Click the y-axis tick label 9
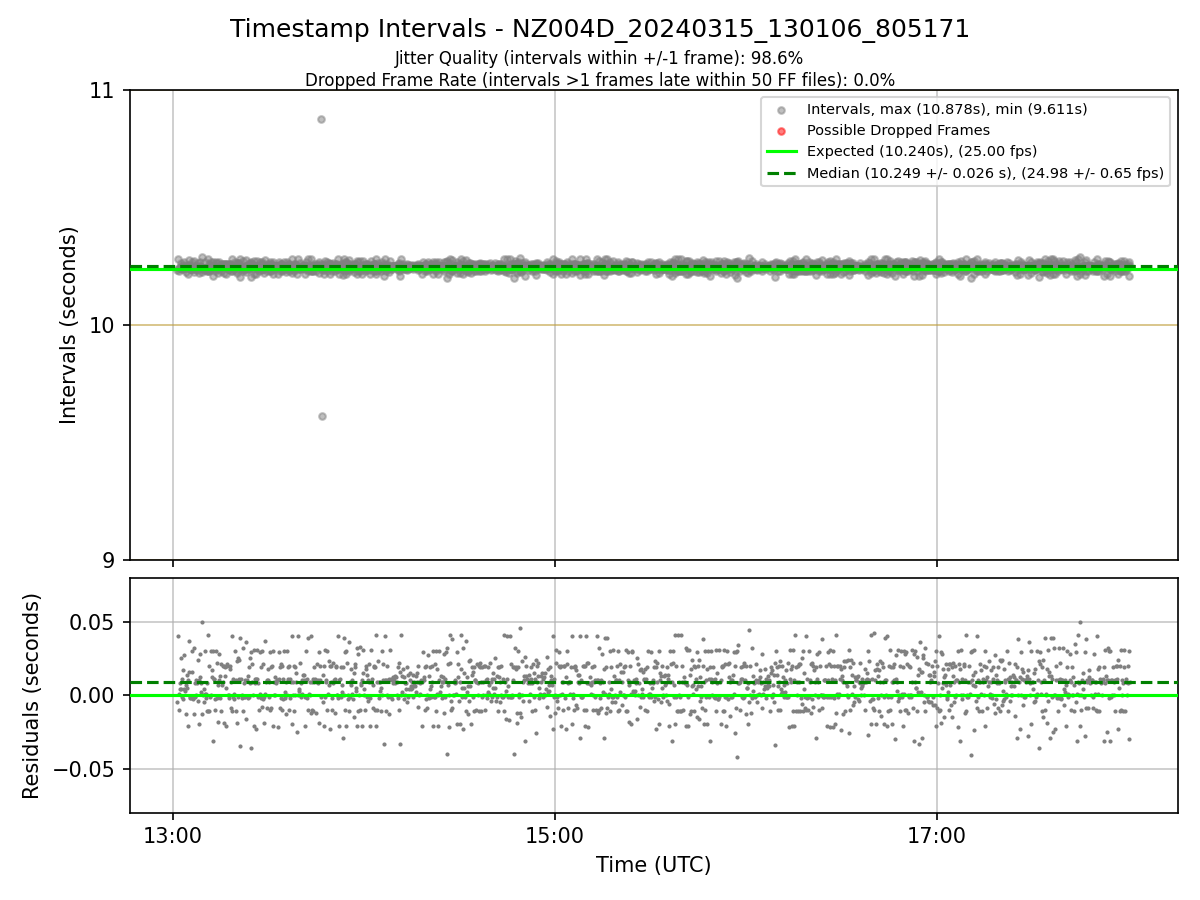This screenshot has height=900, width=1200. click(x=110, y=560)
